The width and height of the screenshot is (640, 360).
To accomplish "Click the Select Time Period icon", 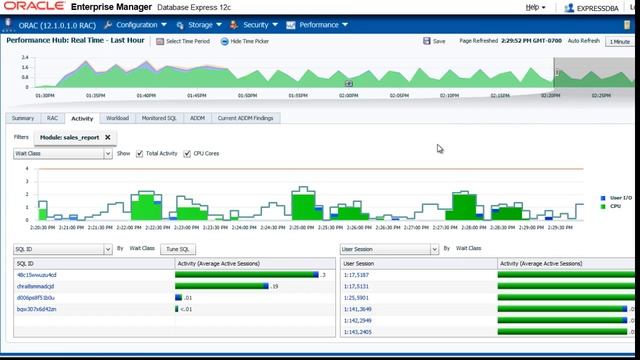I will 160,41.
